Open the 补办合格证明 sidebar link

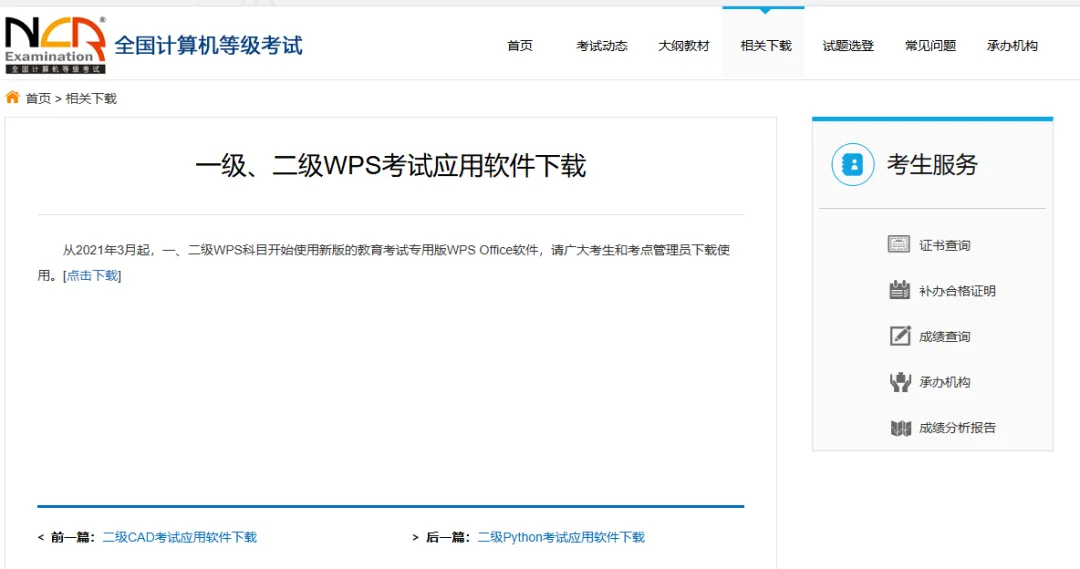pyautogui.click(x=957, y=291)
